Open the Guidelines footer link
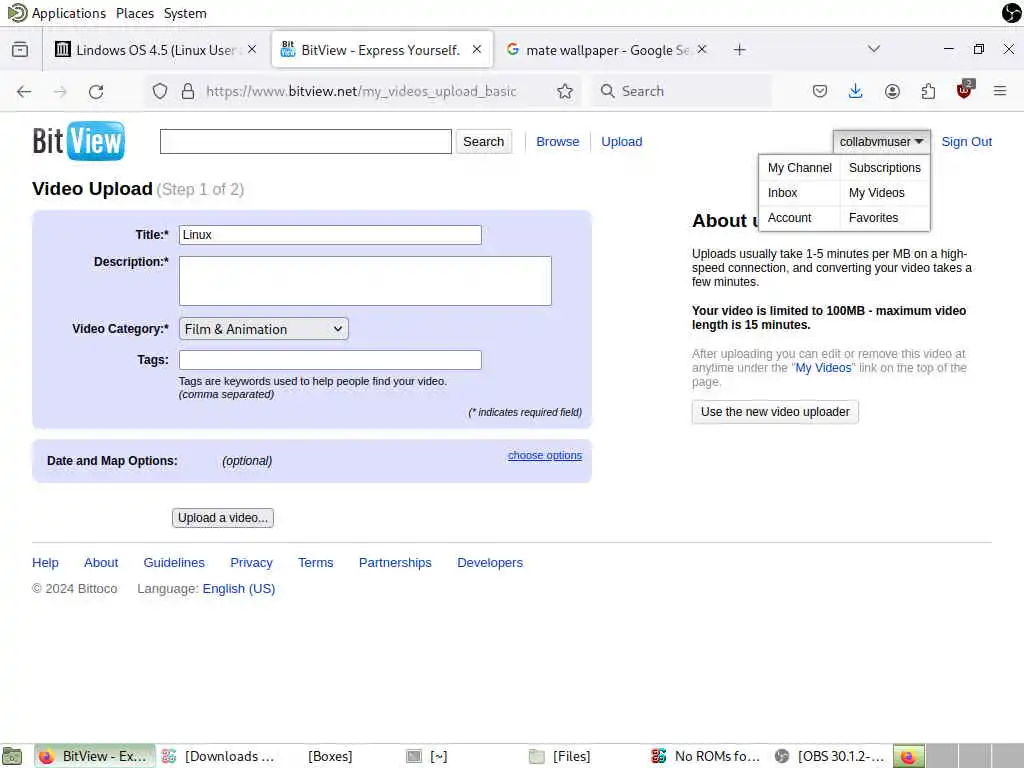The image size is (1024, 768). (174, 562)
